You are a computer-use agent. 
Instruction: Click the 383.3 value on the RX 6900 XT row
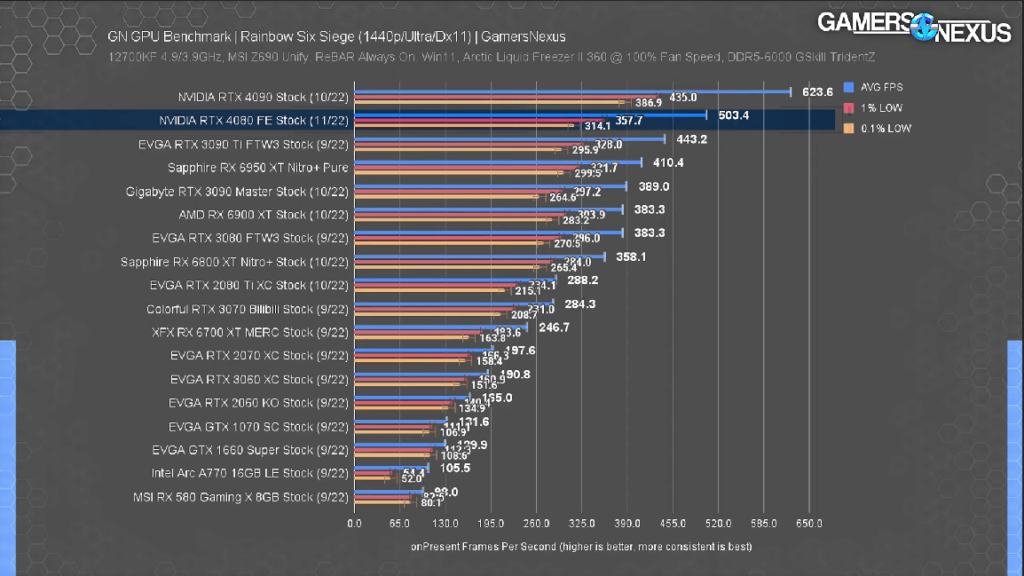(649, 210)
